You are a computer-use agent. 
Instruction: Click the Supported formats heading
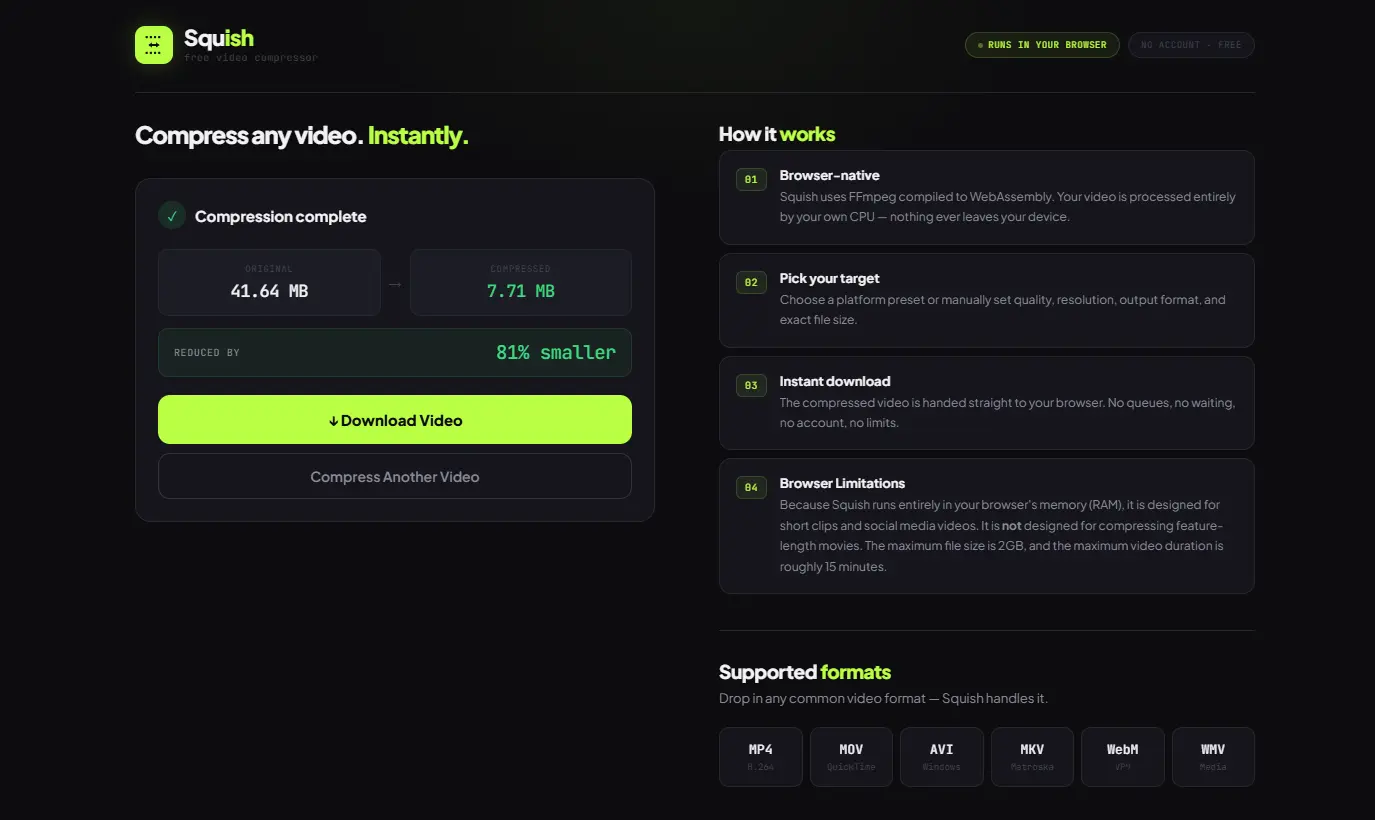pyautogui.click(x=805, y=672)
